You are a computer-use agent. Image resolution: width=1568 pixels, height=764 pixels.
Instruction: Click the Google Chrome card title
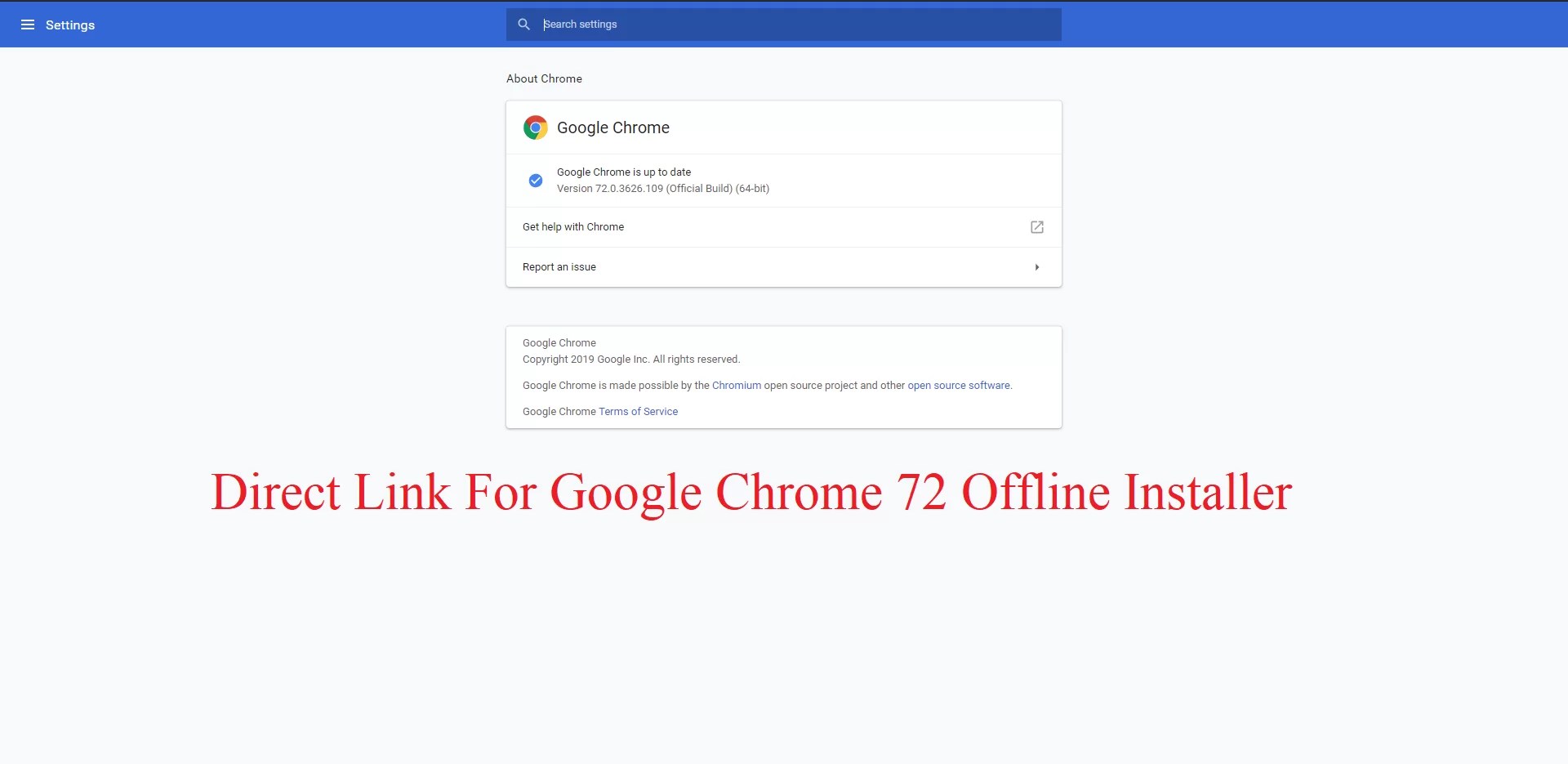click(x=613, y=127)
